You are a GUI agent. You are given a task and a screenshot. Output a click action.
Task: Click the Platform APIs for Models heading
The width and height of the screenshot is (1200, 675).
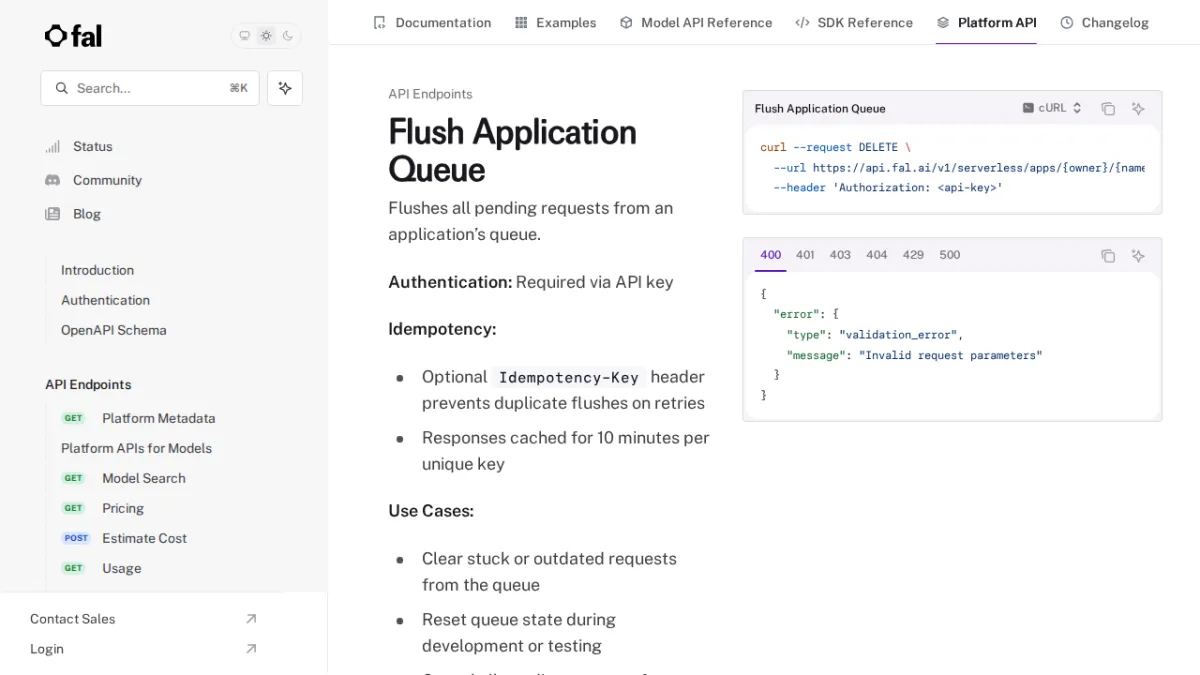136,448
